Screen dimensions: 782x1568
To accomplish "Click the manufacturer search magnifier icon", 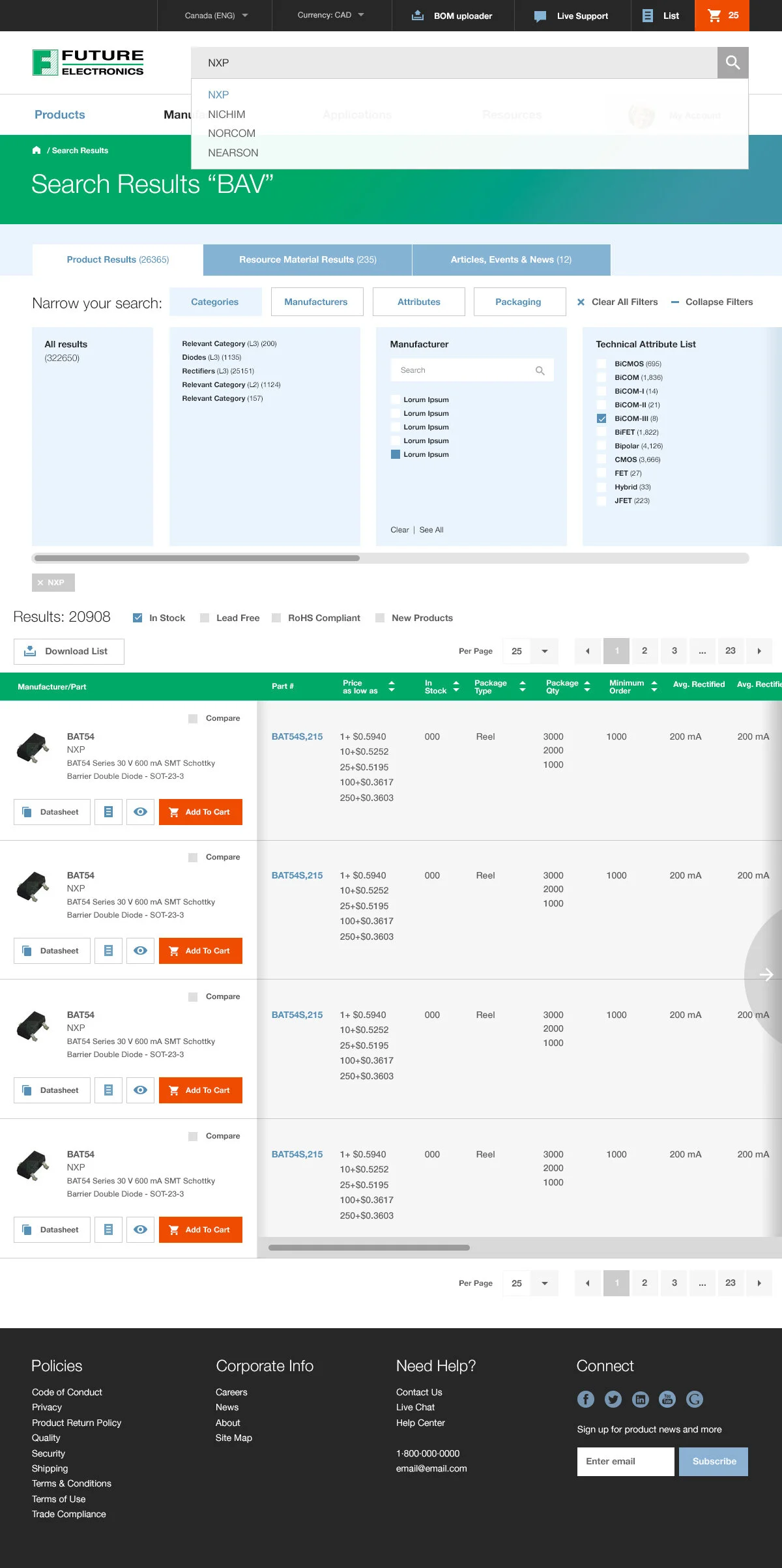I will click(x=540, y=370).
